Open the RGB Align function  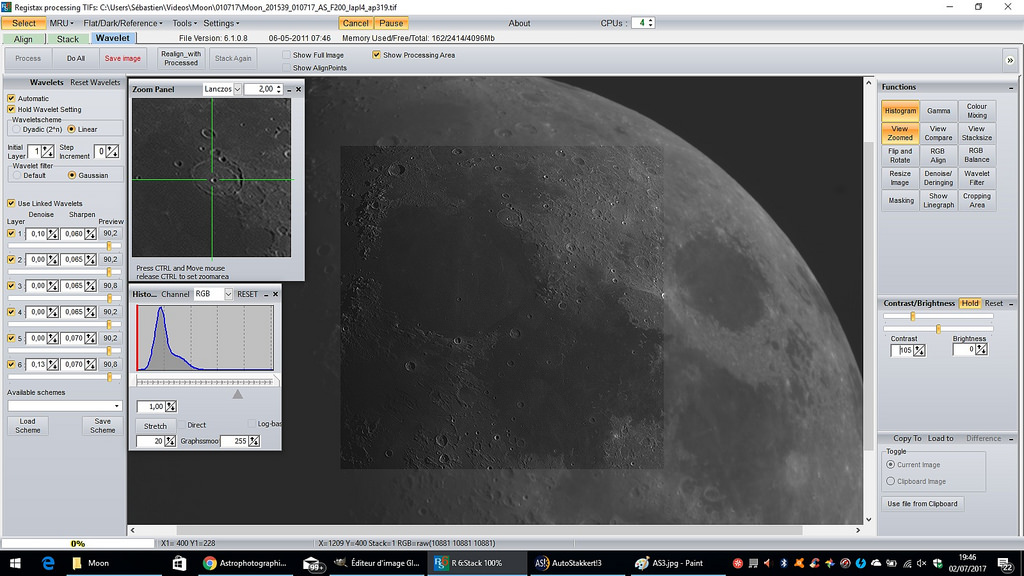click(938, 156)
